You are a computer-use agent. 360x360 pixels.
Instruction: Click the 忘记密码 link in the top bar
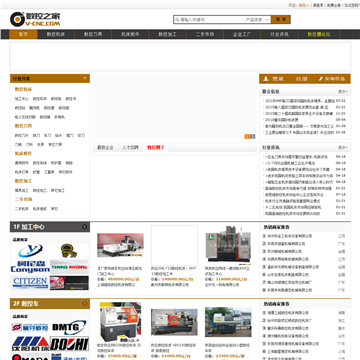pos(352,5)
